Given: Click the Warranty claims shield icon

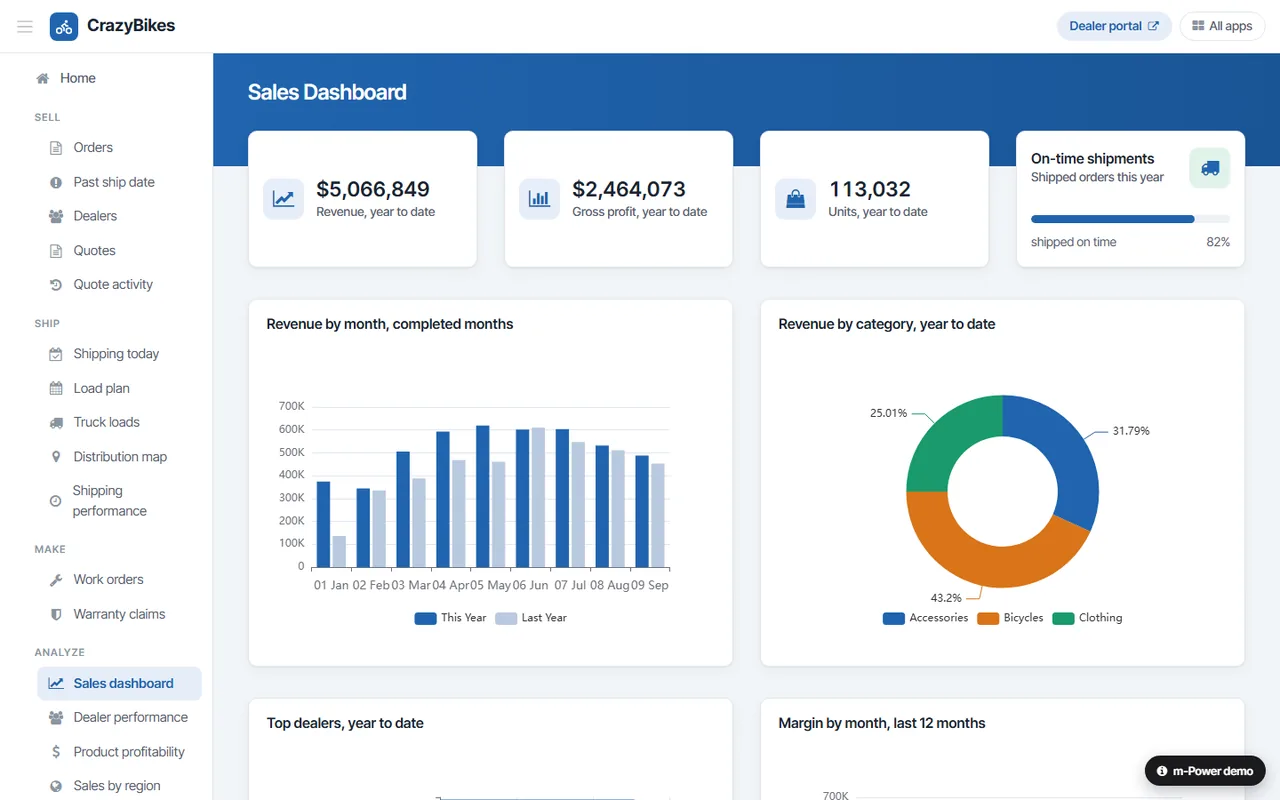Looking at the screenshot, I should 56,614.
